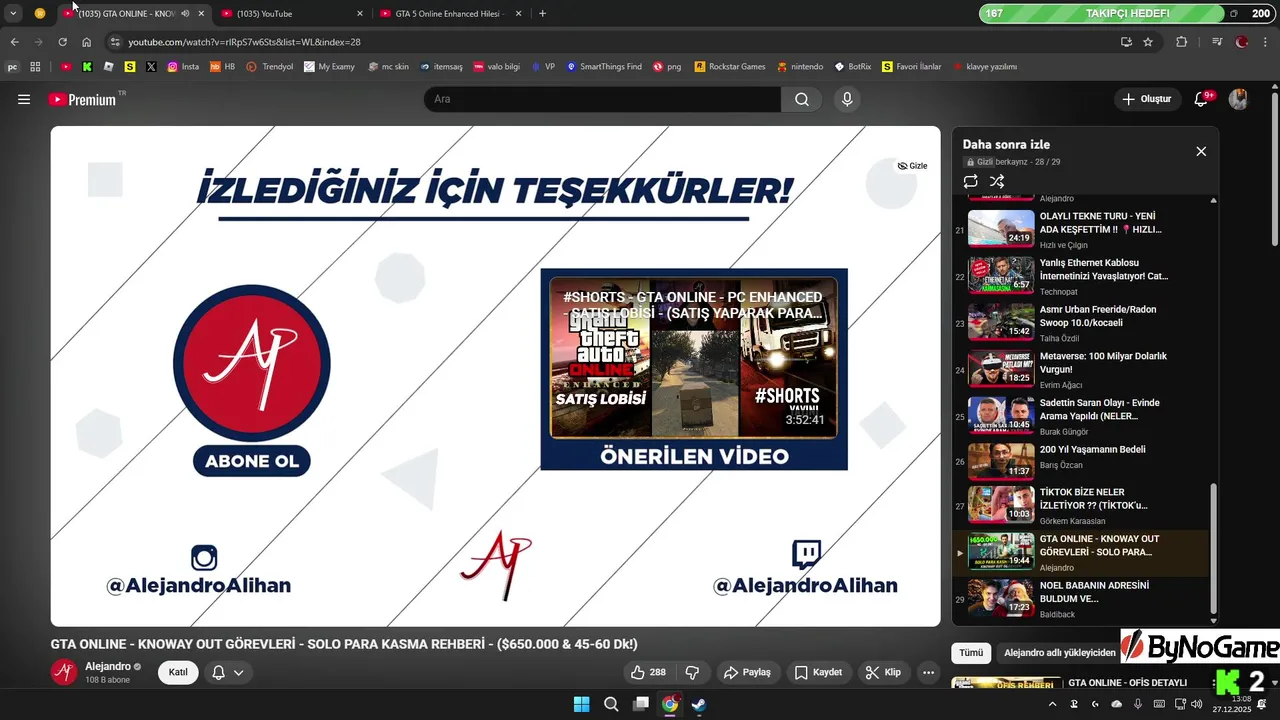Toggle playlist shuffle

[997, 181]
